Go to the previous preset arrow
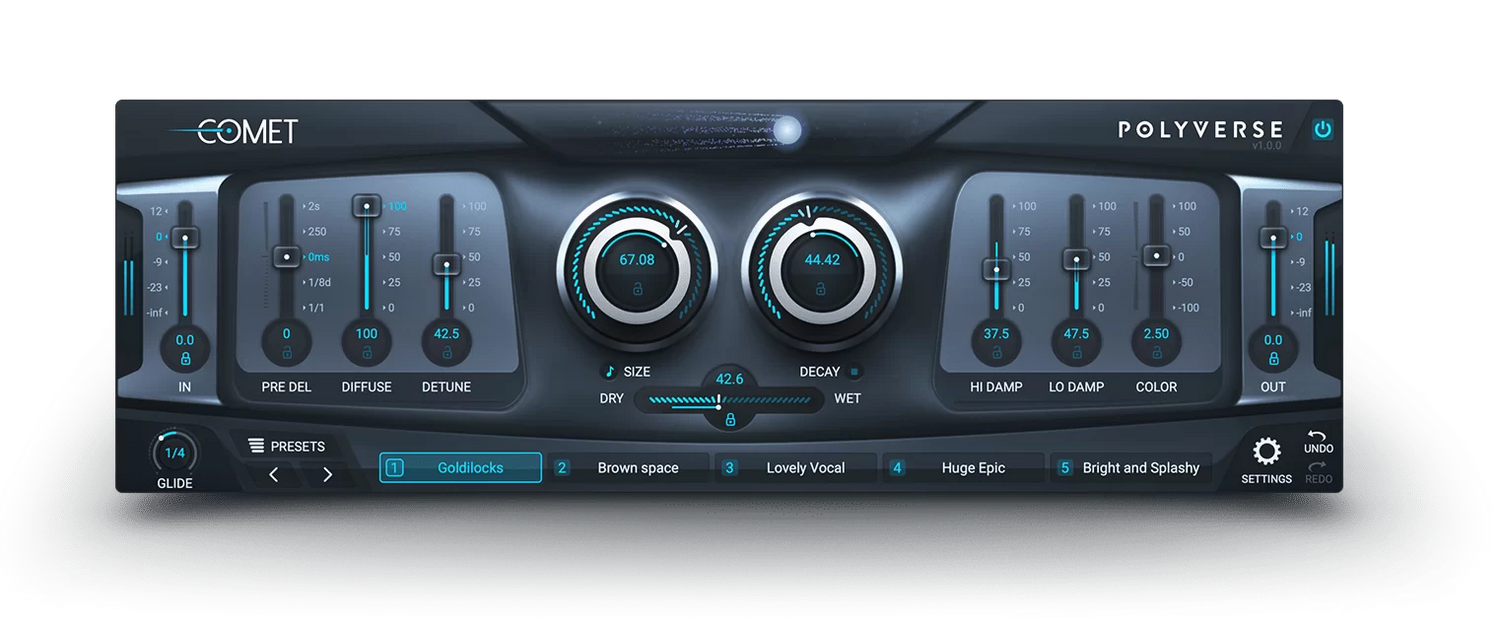Viewport: 1500px width, 631px height. pos(274,475)
